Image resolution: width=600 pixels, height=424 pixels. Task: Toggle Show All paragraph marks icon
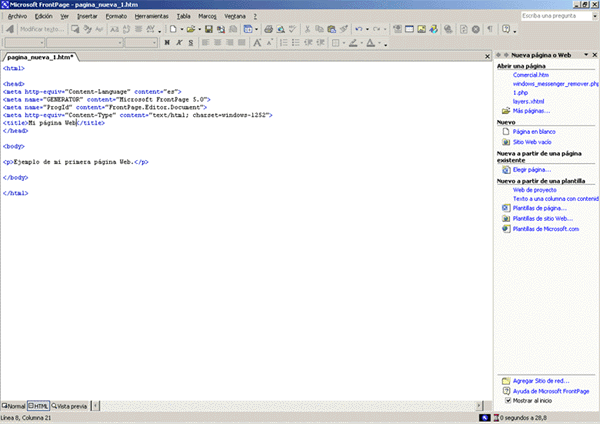pos(490,29)
